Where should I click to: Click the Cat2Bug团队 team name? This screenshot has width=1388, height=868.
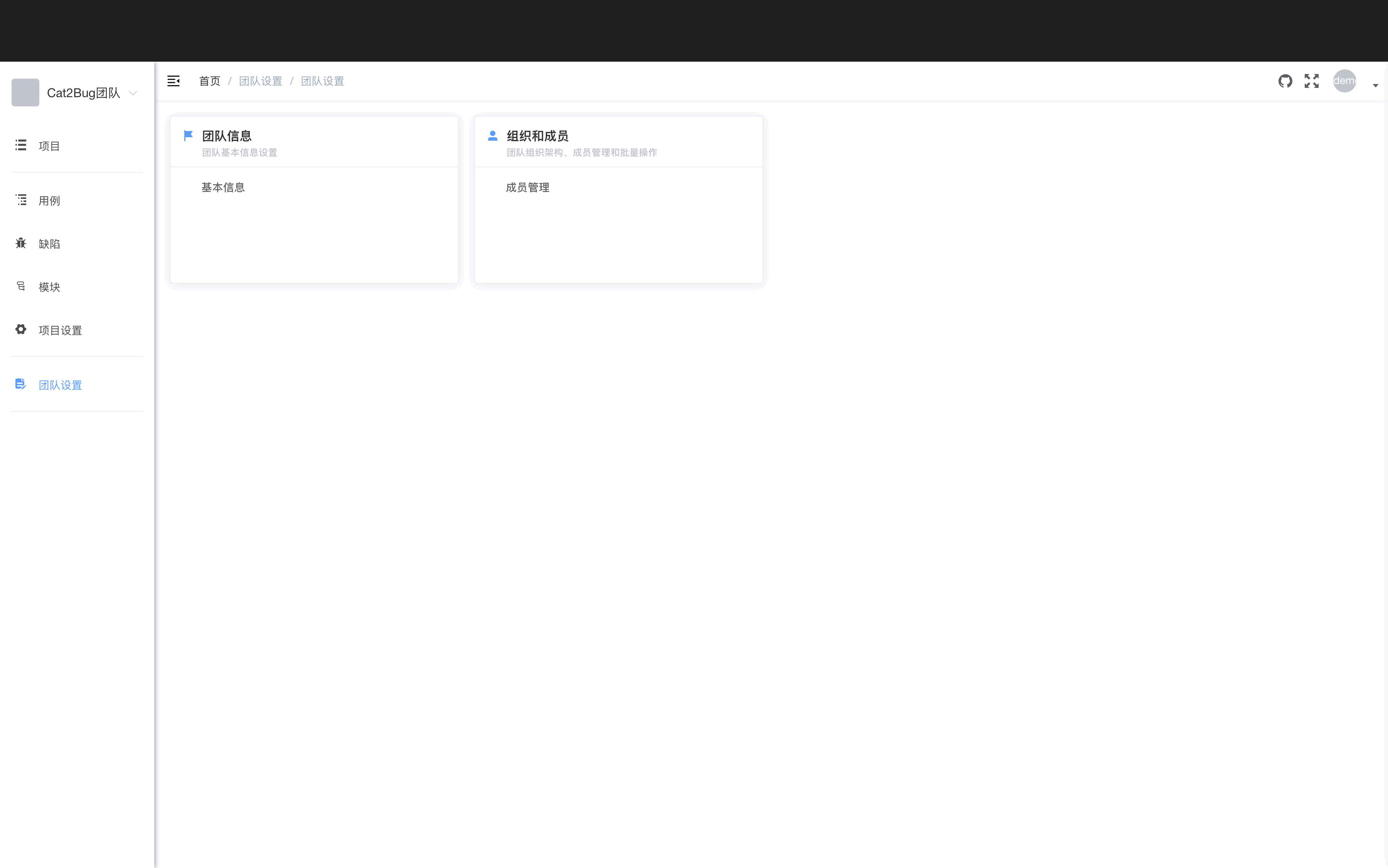pyautogui.click(x=84, y=93)
